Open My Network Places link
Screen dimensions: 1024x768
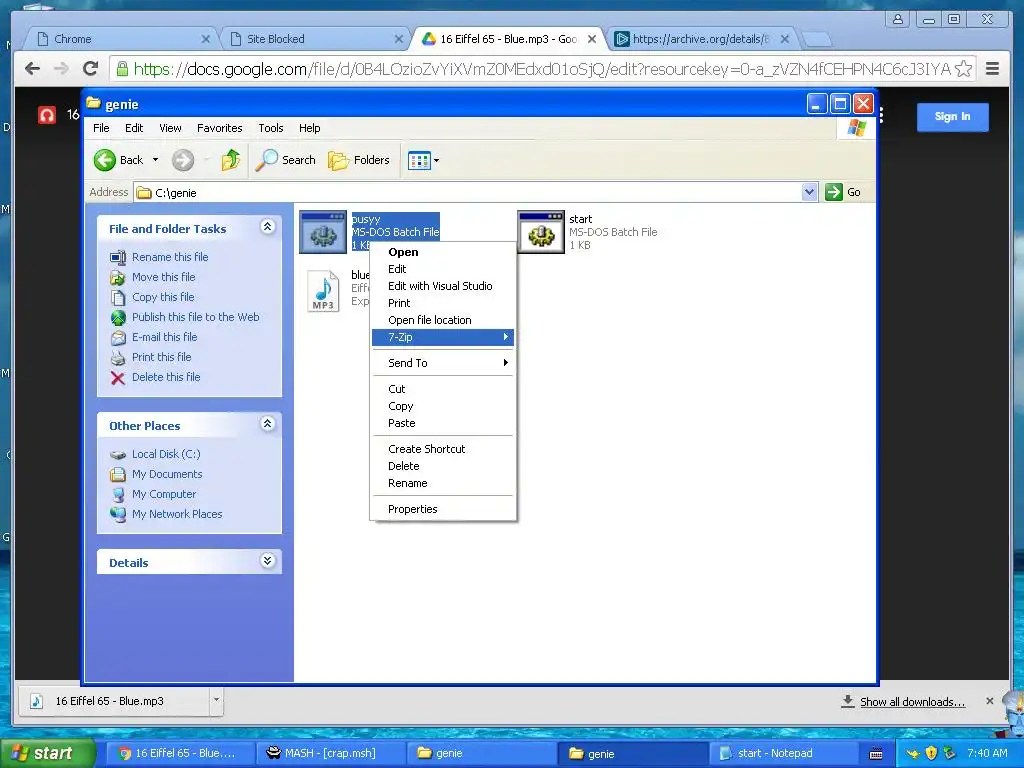pos(177,515)
